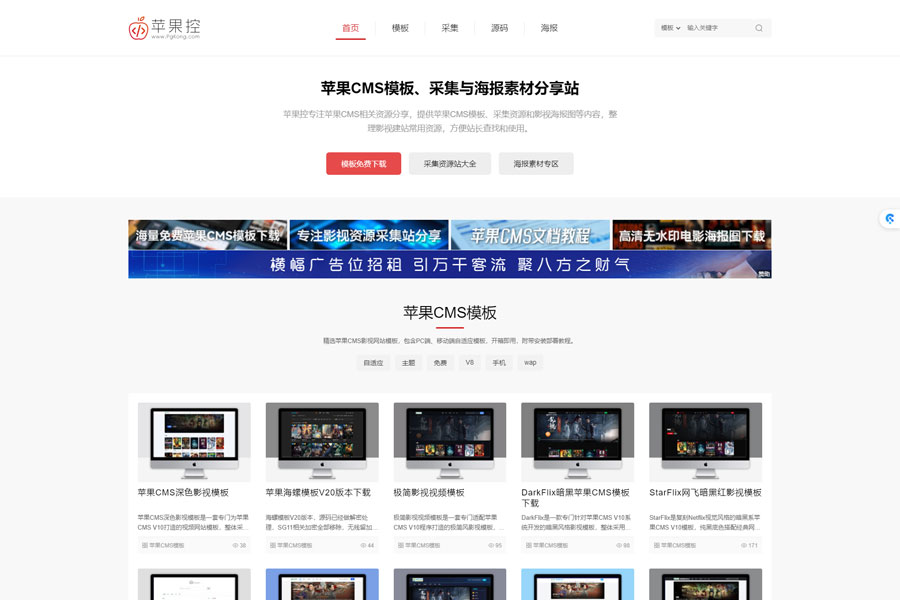
Task: Open the 苹果海螺模板V20版本下载 thumbnail image
Action: [x=322, y=442]
